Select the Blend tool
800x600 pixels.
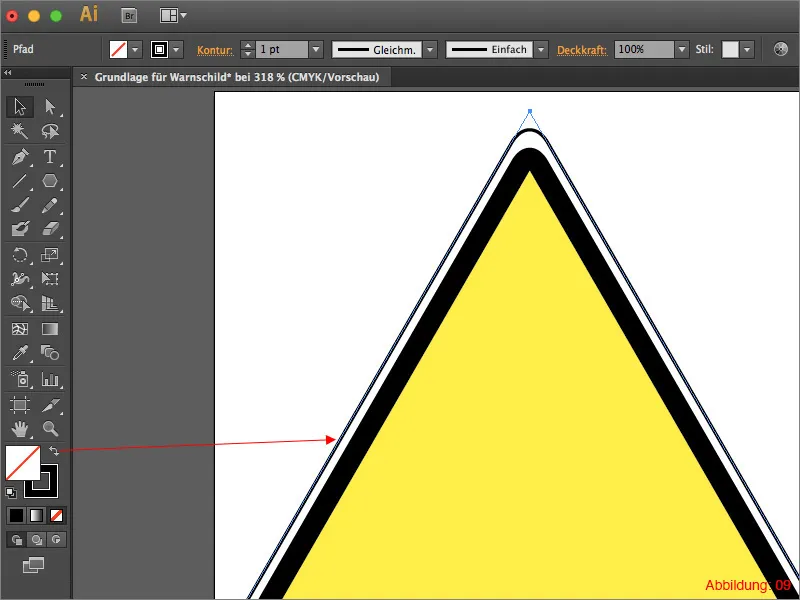pyautogui.click(x=50, y=353)
